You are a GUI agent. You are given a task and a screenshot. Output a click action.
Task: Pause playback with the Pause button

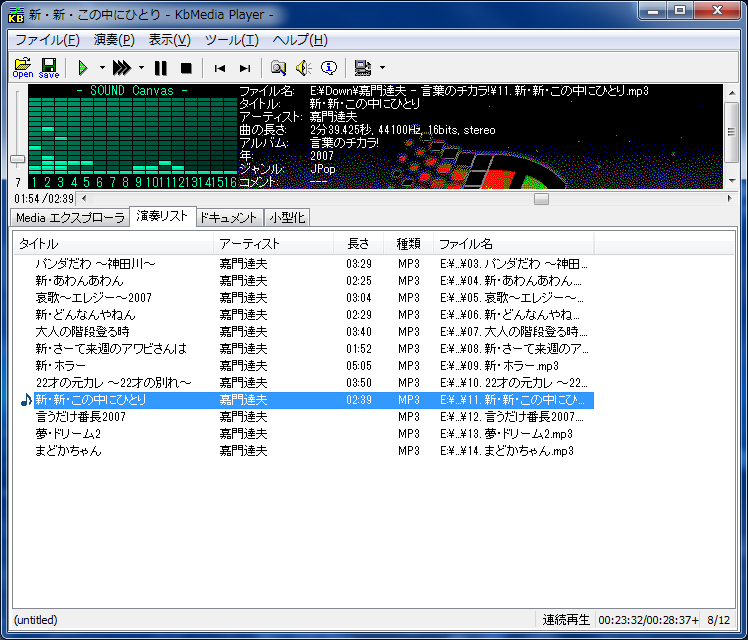(x=161, y=68)
